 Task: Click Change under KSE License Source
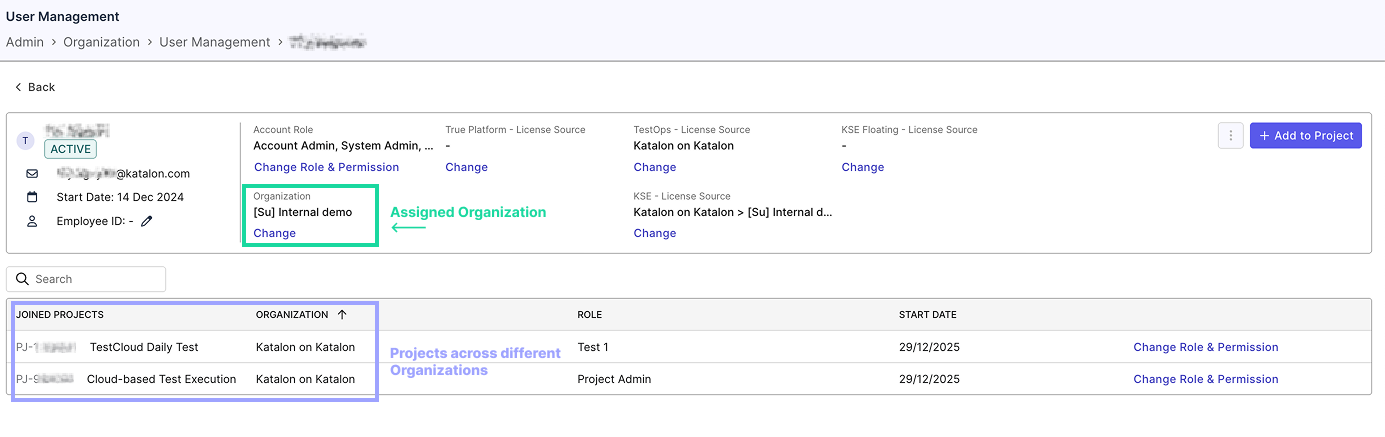click(x=655, y=233)
